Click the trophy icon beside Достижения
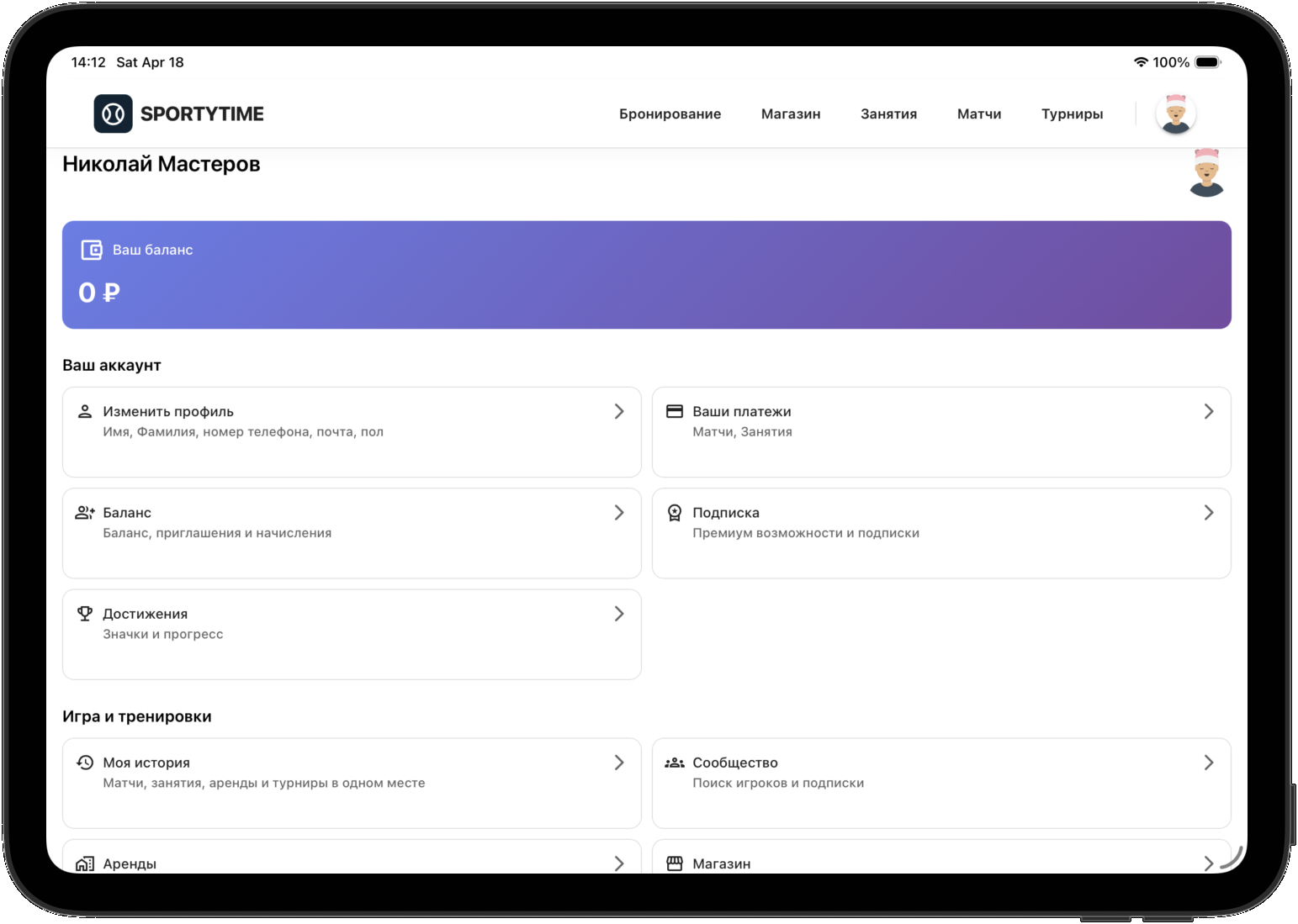Viewport: 1298px width, 924px height. click(x=85, y=614)
